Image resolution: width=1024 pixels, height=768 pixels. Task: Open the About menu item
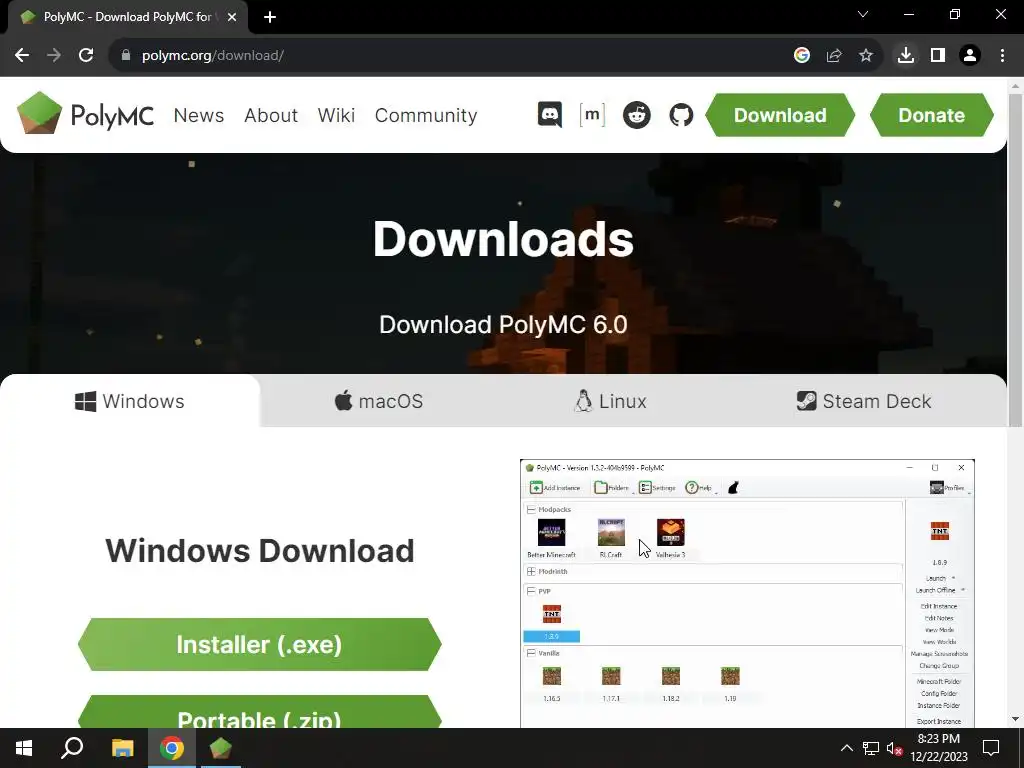click(x=271, y=115)
